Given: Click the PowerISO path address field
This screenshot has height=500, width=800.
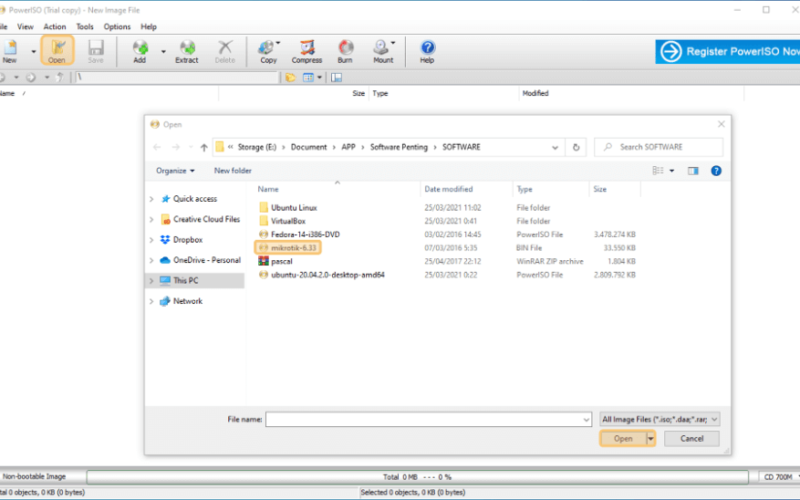Looking at the screenshot, I should pos(177,78).
